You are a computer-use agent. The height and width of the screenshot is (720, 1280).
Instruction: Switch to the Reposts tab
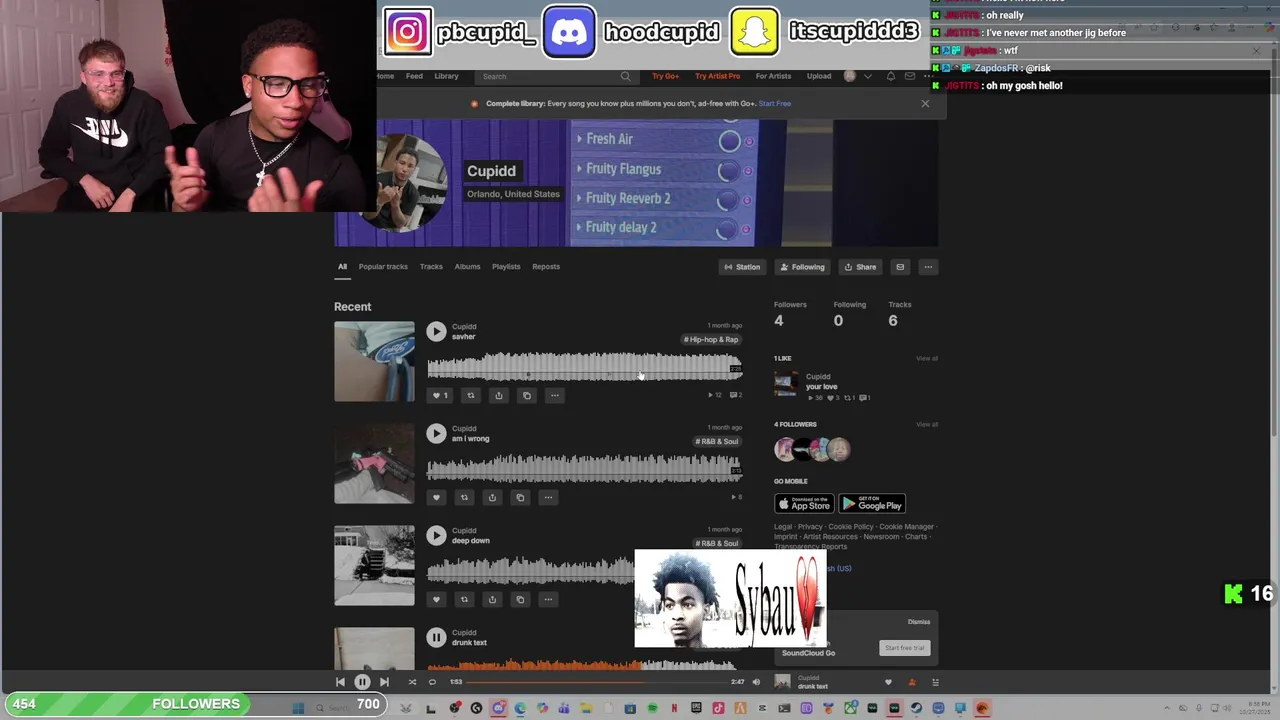(546, 267)
